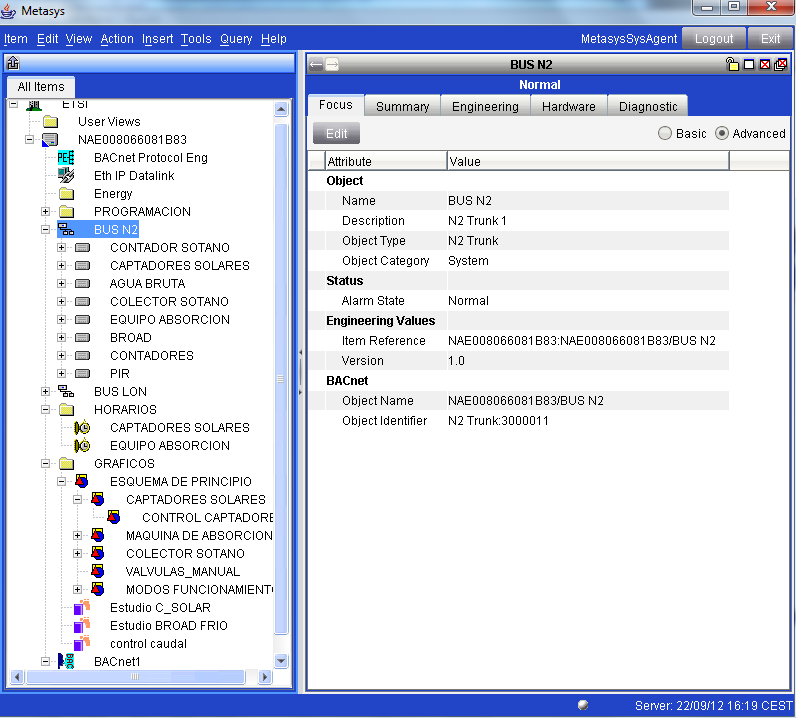Image resolution: width=796 pixels, height=718 pixels.
Task: Click the Attribute column header
Action: click(386, 161)
